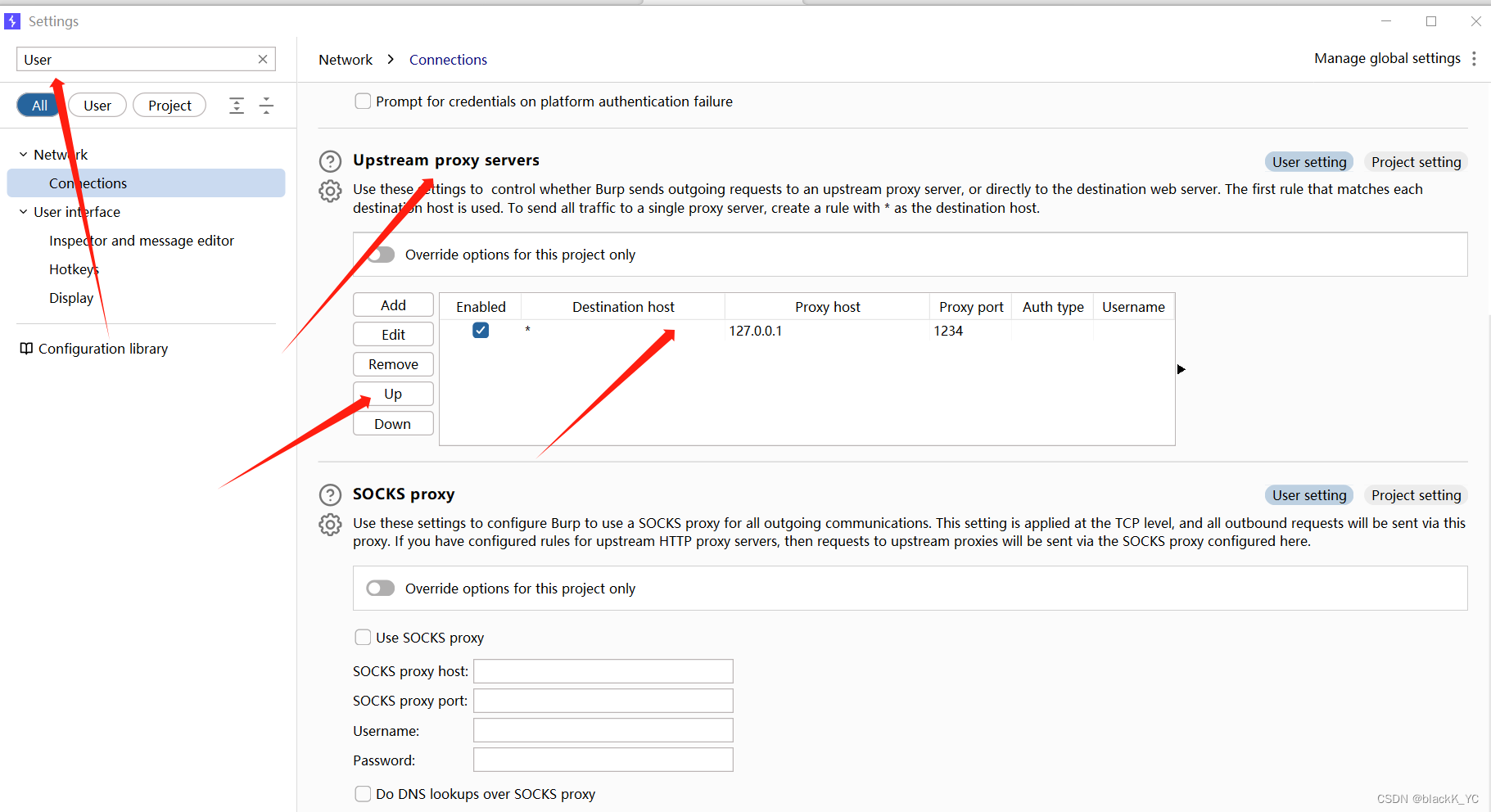Click the Remove button

pos(393,364)
